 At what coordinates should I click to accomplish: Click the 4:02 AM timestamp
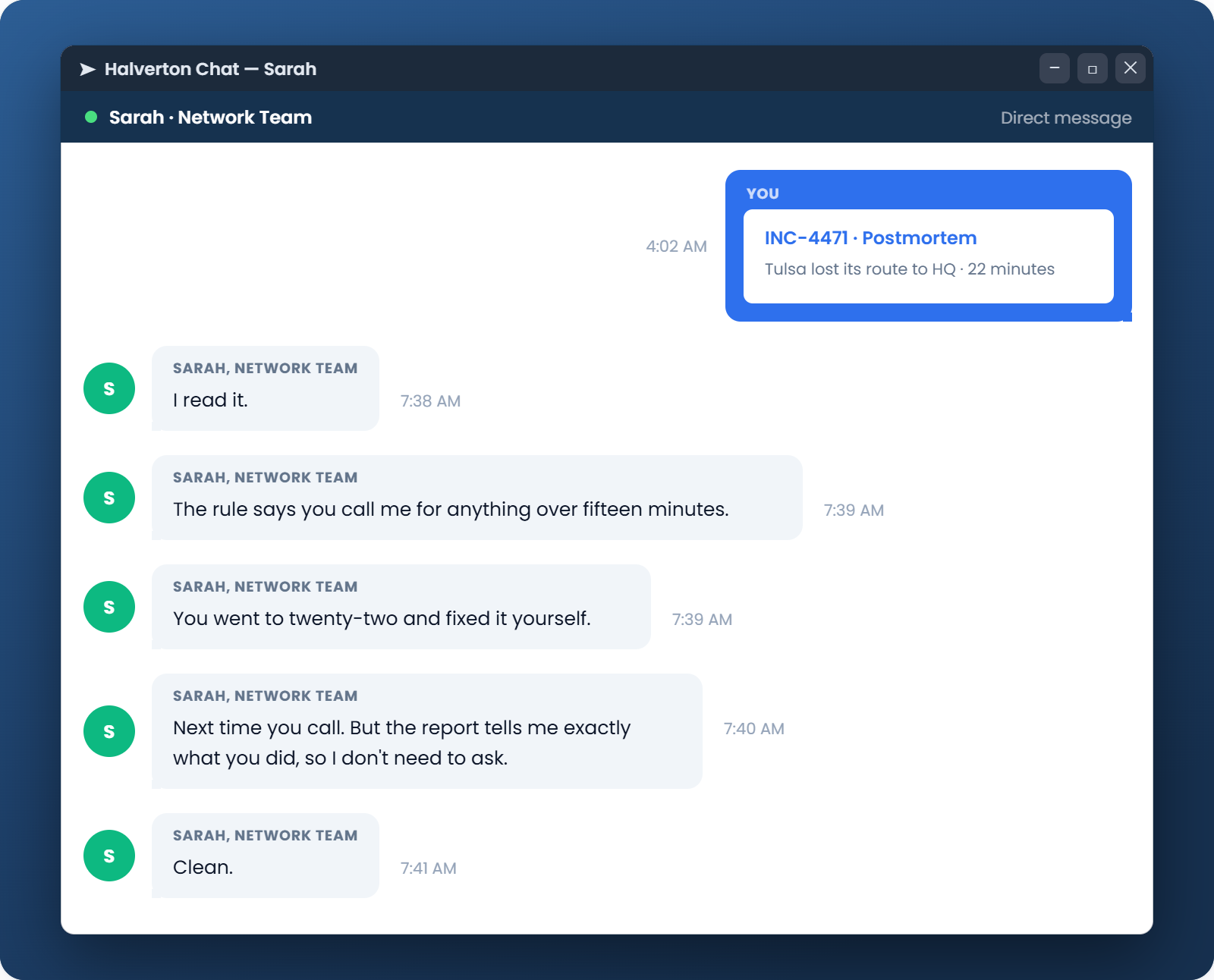(676, 247)
